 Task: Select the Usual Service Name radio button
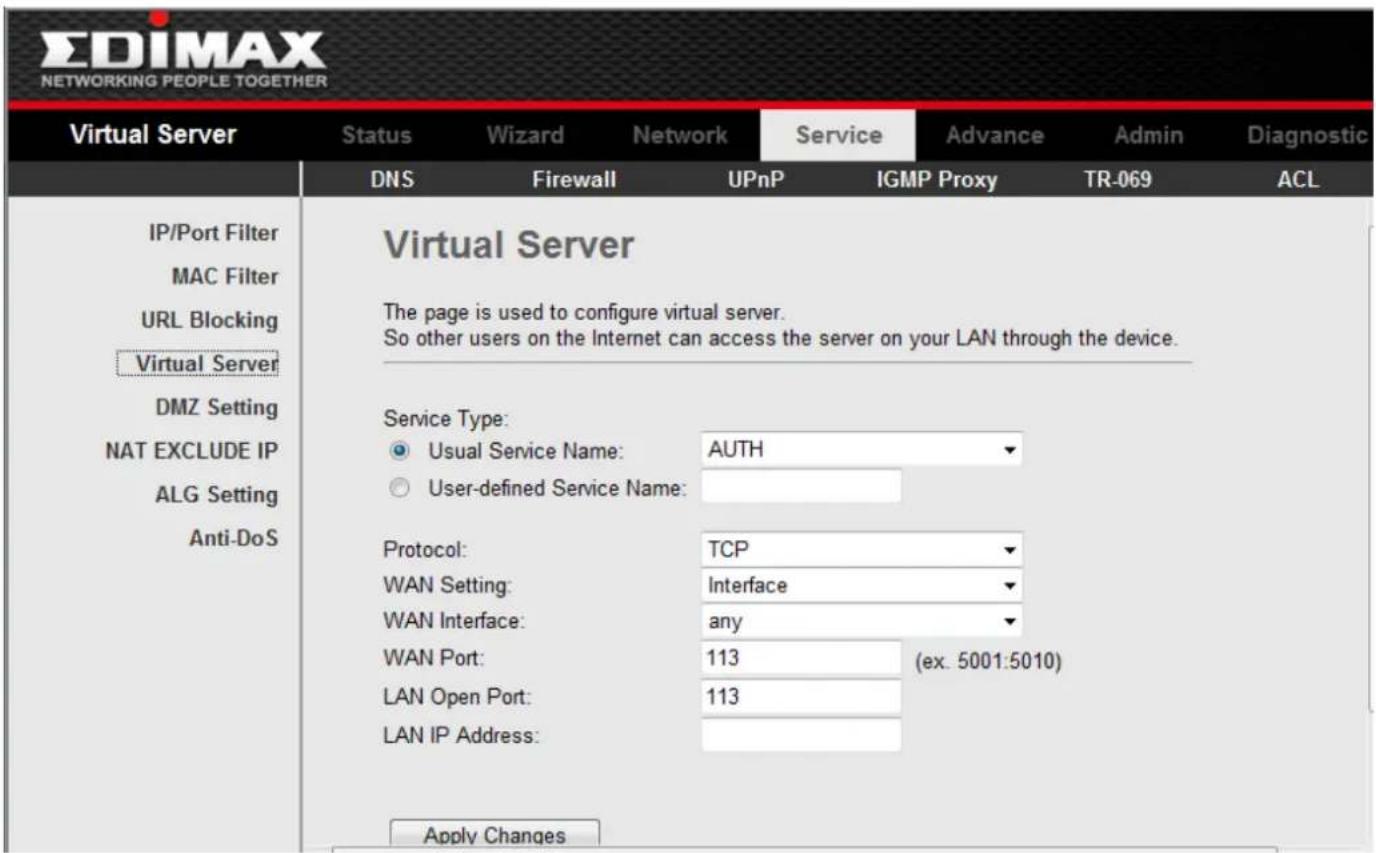[x=400, y=451]
